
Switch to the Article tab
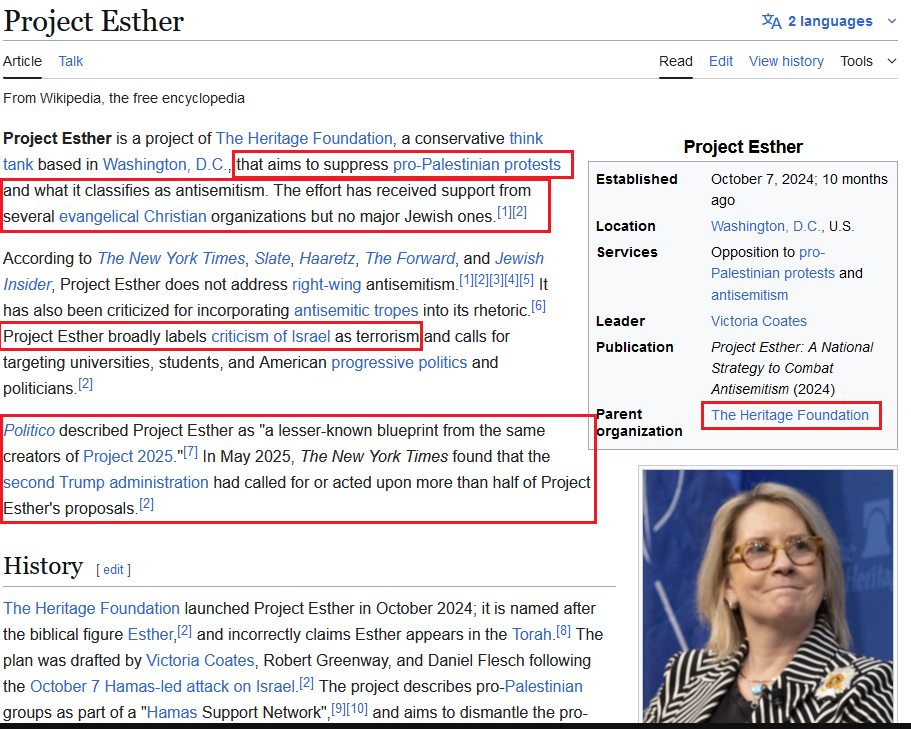coord(22,61)
